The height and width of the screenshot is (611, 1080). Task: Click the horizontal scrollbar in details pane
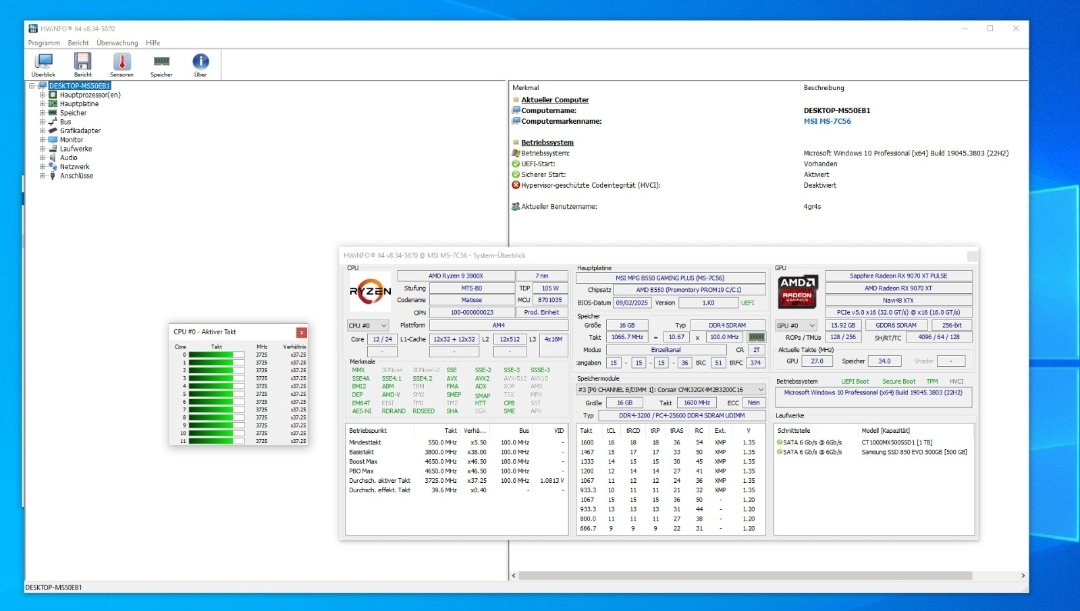[x=745, y=575]
